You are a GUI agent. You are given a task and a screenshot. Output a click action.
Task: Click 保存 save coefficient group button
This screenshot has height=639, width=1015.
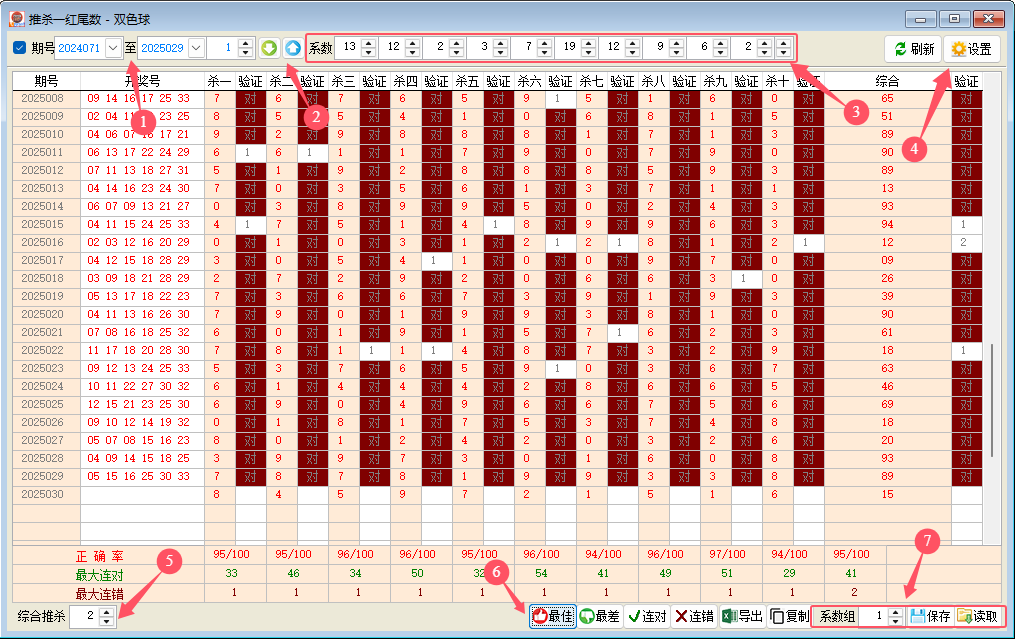tap(930, 617)
